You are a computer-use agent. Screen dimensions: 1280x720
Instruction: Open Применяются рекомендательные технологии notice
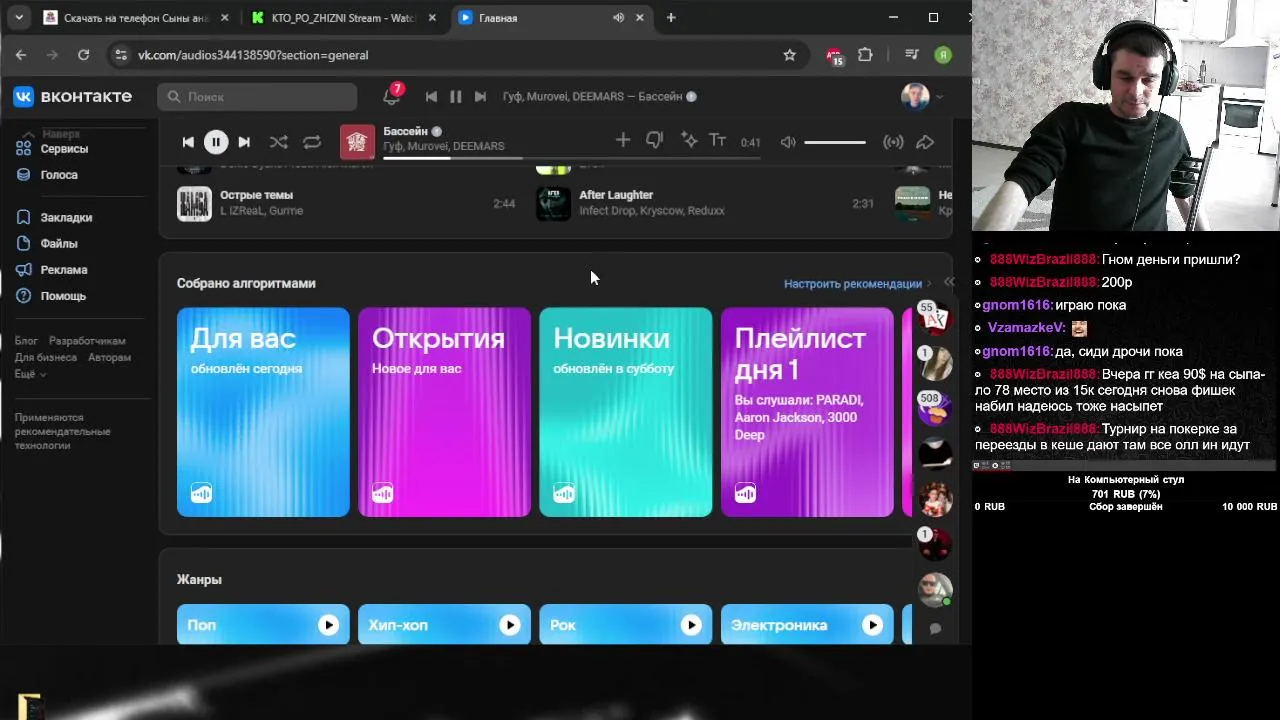[62, 431]
